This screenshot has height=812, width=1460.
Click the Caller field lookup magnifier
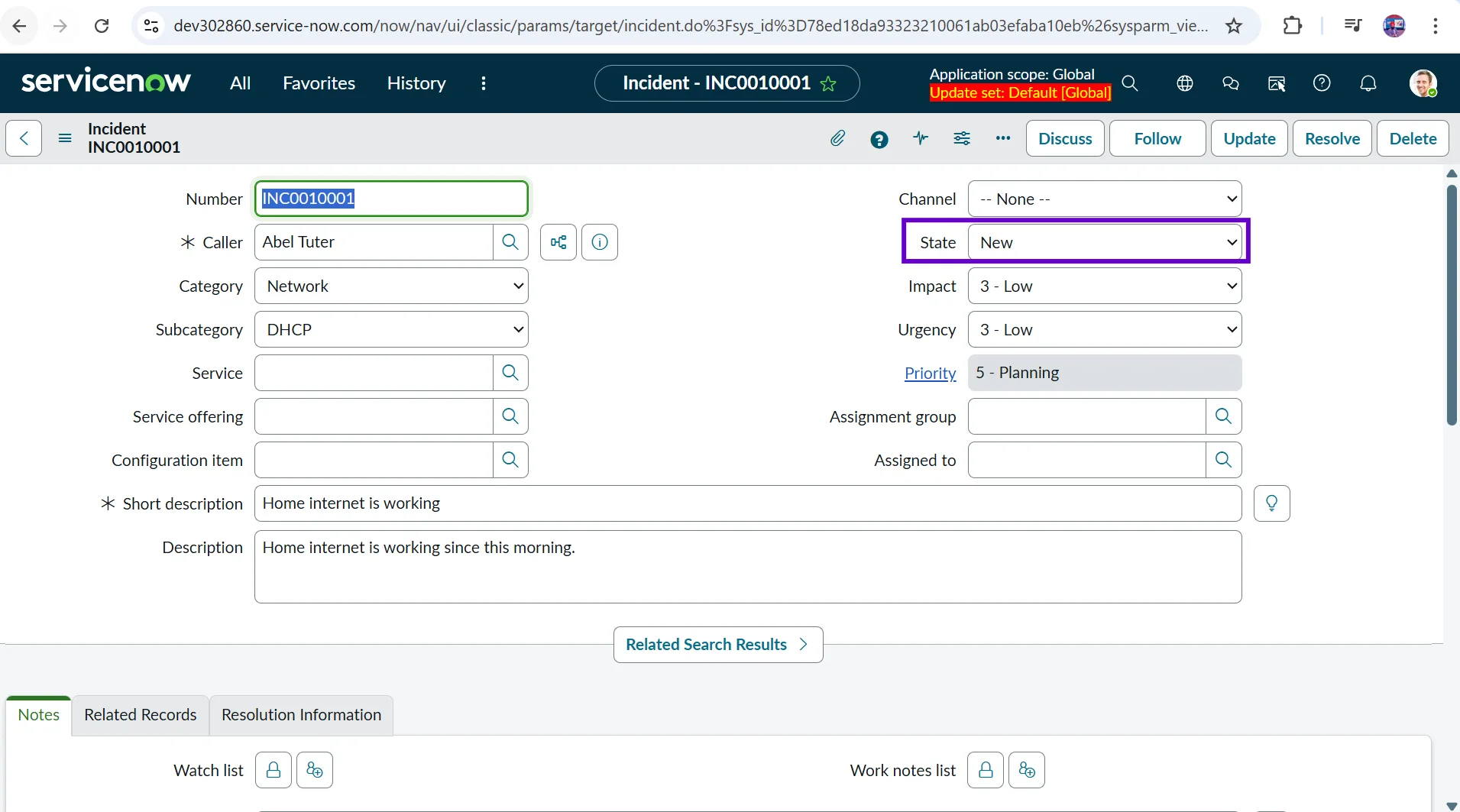(510, 242)
